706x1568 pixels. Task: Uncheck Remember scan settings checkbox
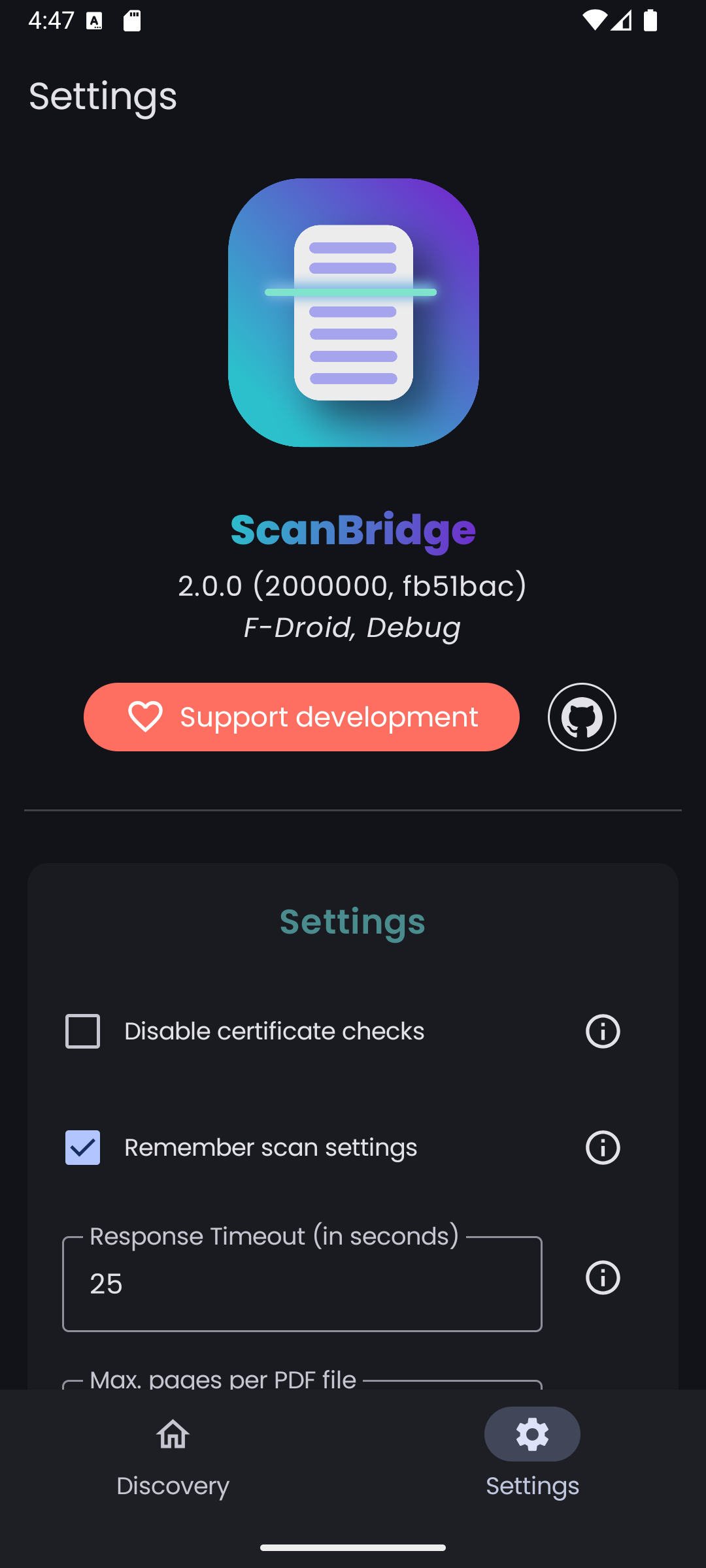tap(83, 1147)
